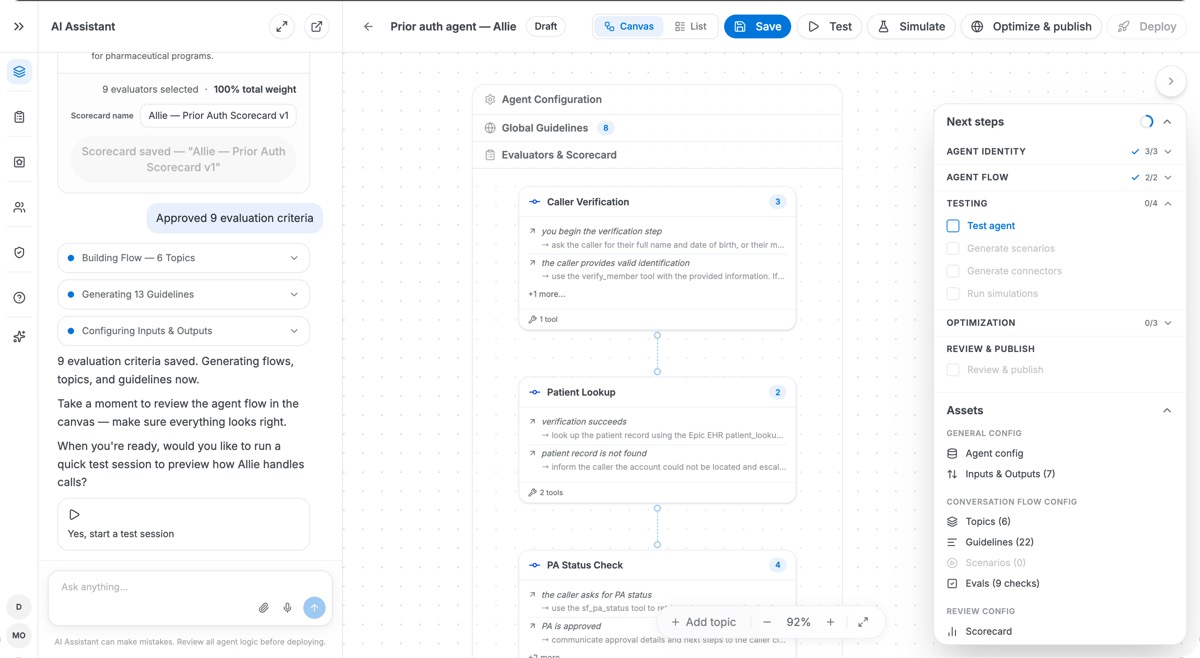The width and height of the screenshot is (1200, 658).
Task: Open the Agent Configuration row
Action: [x=657, y=100]
